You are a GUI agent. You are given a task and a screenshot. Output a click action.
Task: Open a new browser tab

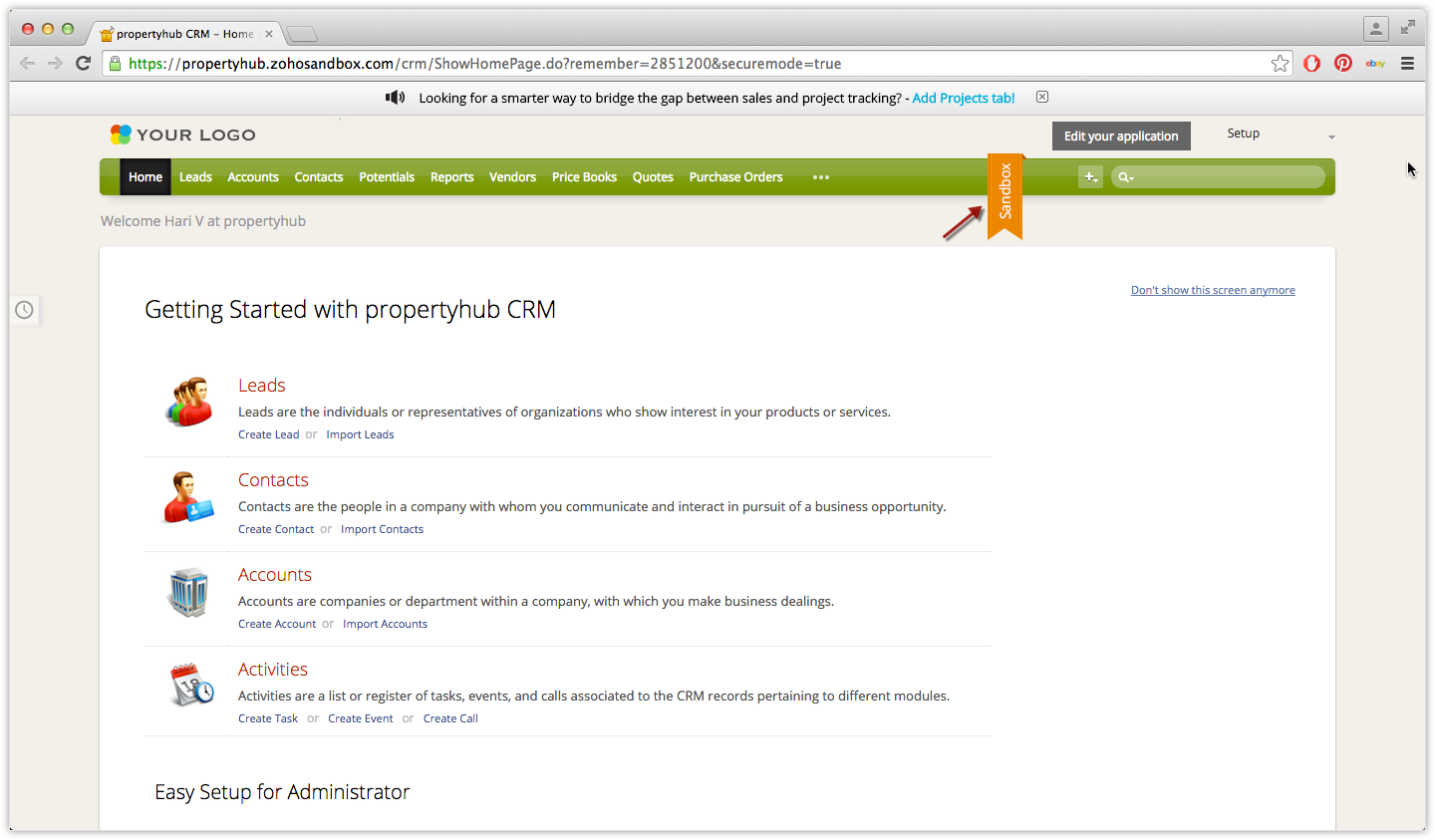pyautogui.click(x=302, y=34)
